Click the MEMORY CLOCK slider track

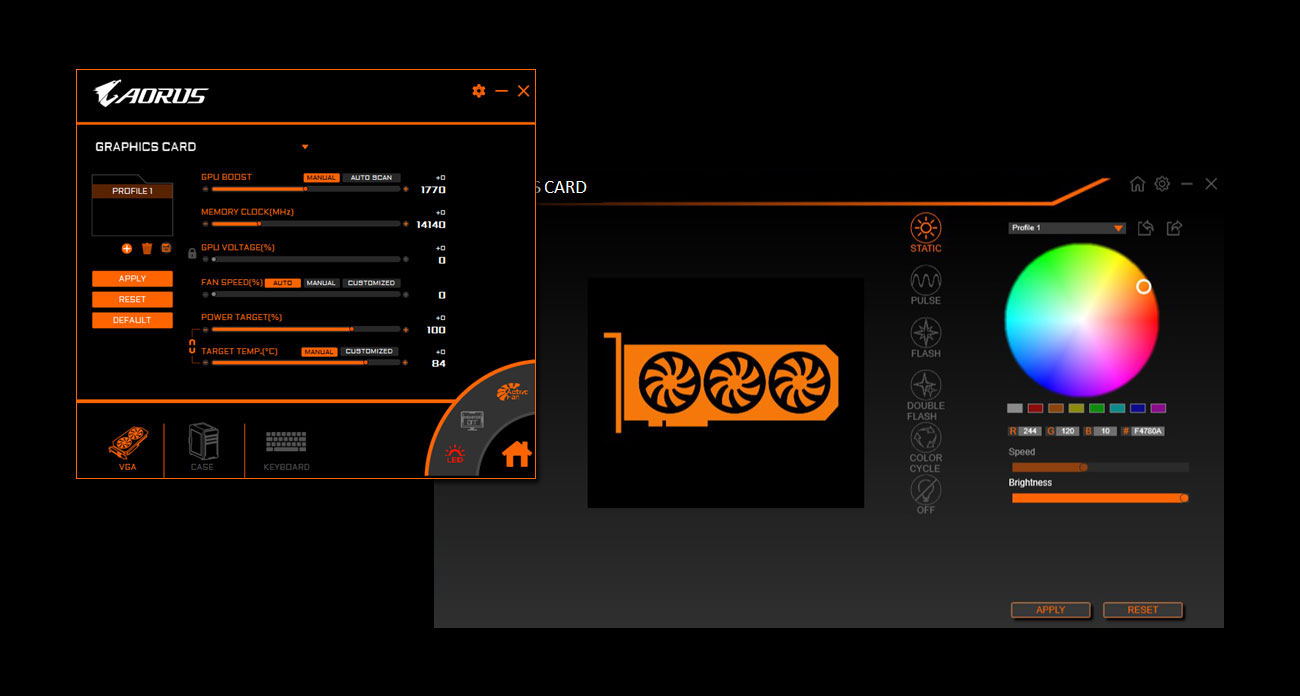(x=305, y=223)
